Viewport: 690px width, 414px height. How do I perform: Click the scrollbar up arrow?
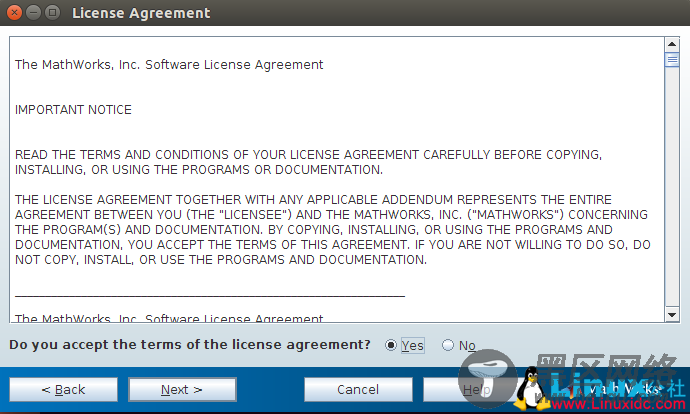point(672,44)
